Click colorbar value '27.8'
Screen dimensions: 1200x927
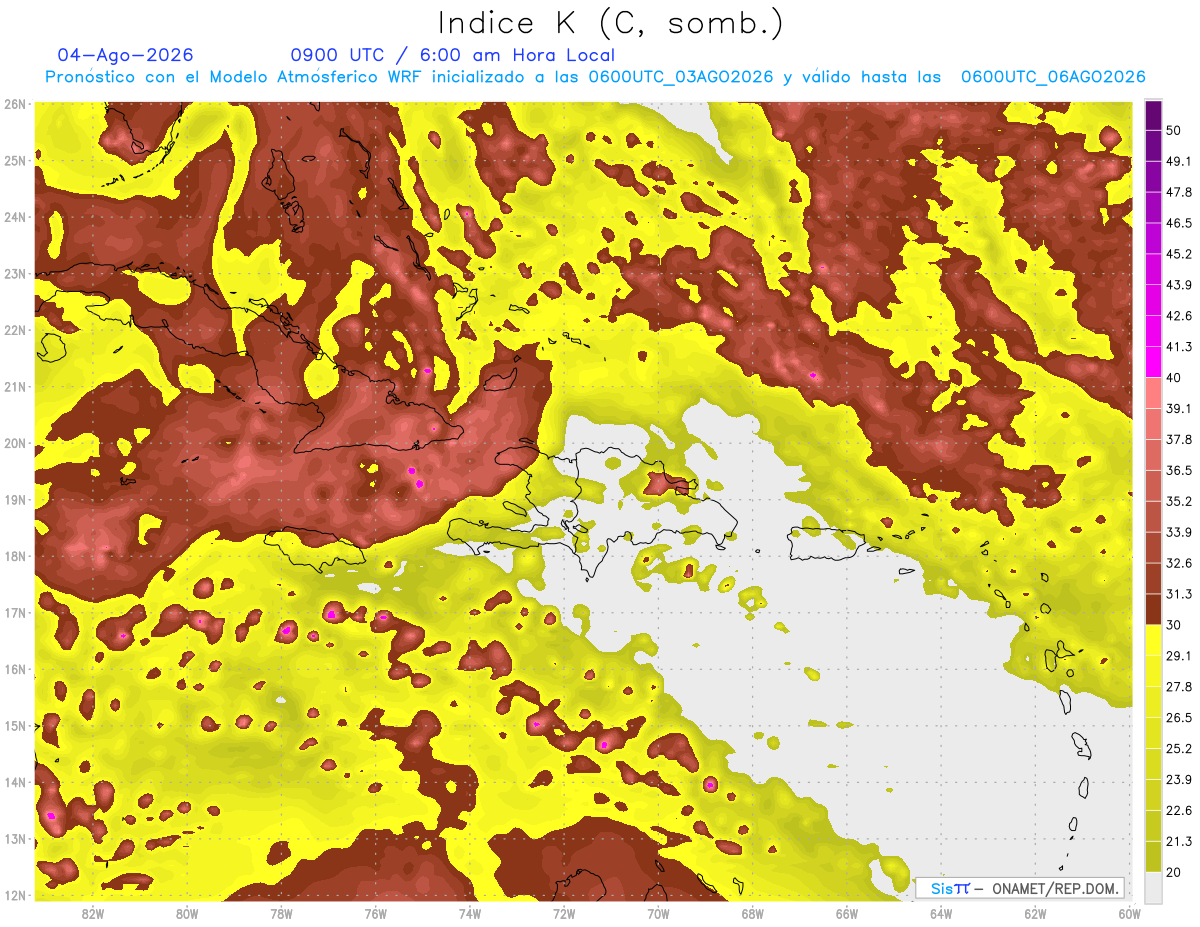(x=1178, y=687)
